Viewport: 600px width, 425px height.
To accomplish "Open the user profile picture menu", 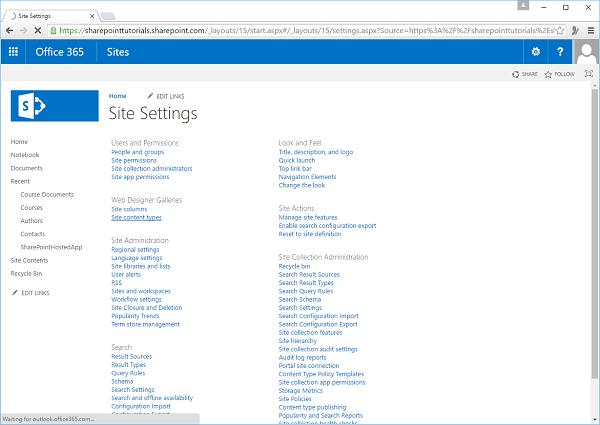I will 586,52.
